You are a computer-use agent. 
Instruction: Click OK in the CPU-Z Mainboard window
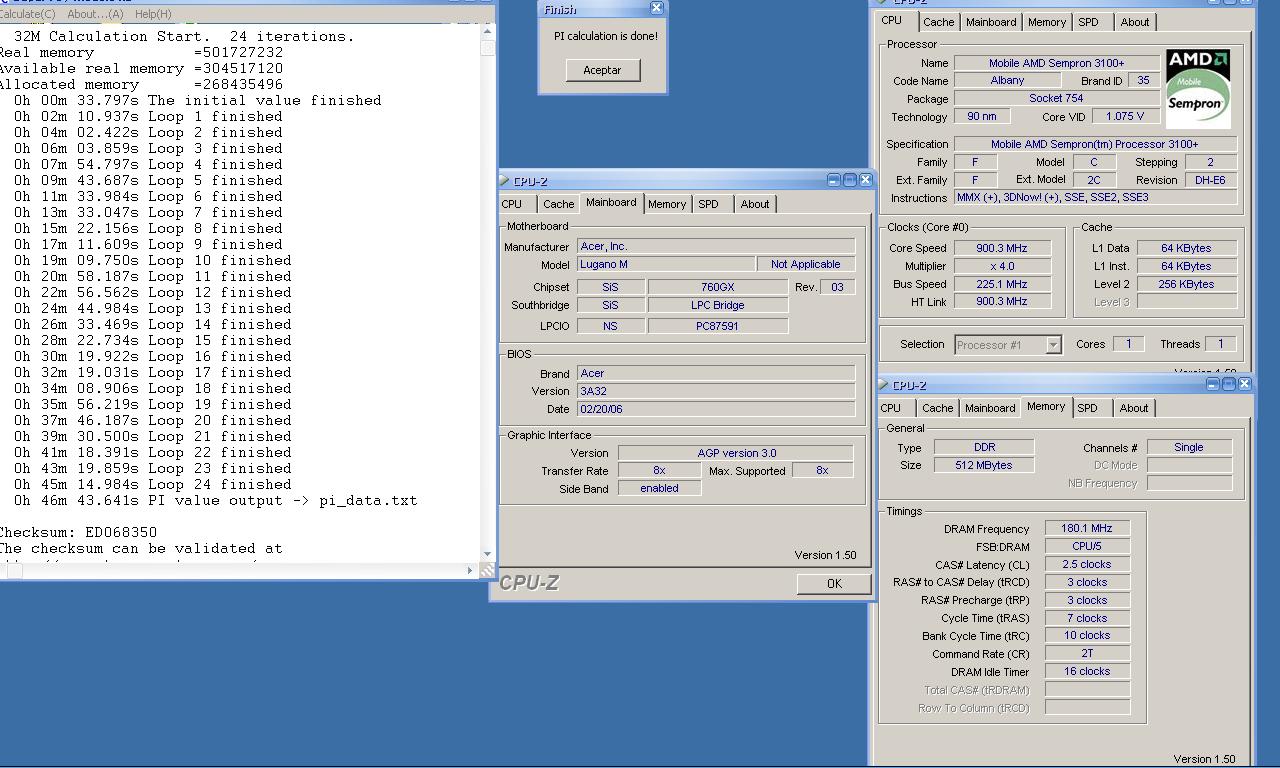click(x=834, y=583)
